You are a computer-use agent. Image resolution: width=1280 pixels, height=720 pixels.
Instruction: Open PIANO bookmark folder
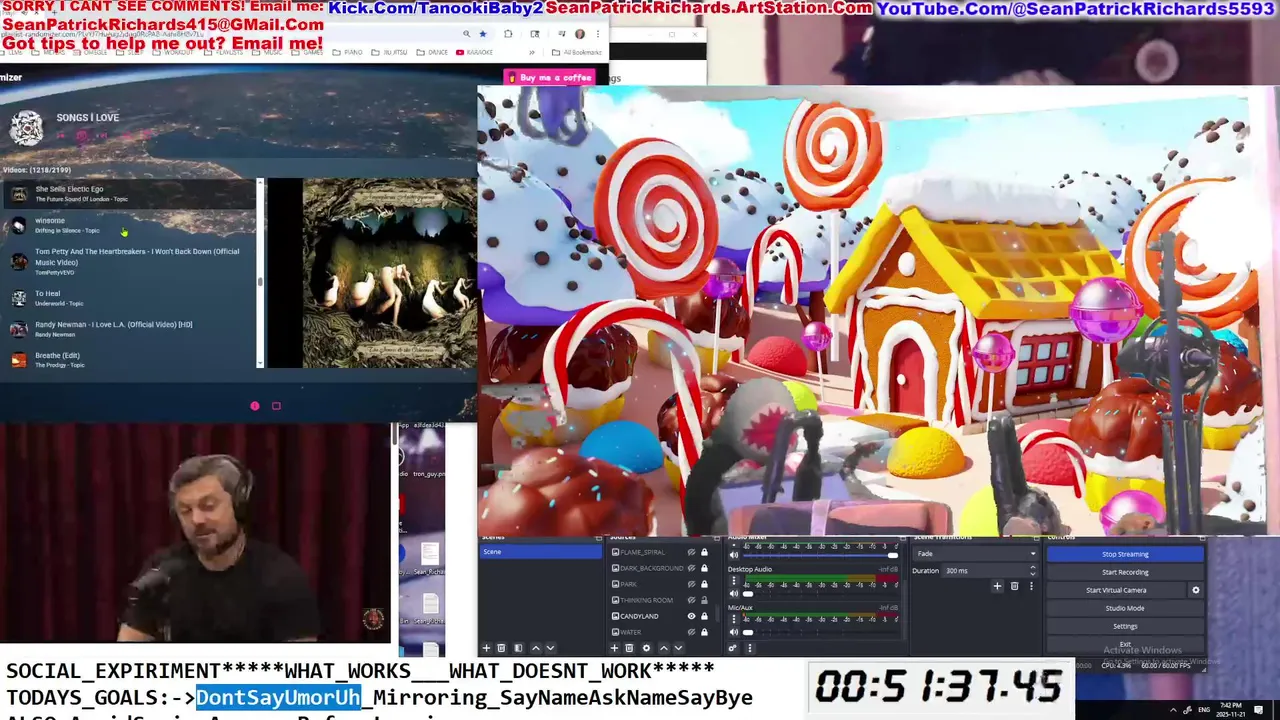[348, 52]
